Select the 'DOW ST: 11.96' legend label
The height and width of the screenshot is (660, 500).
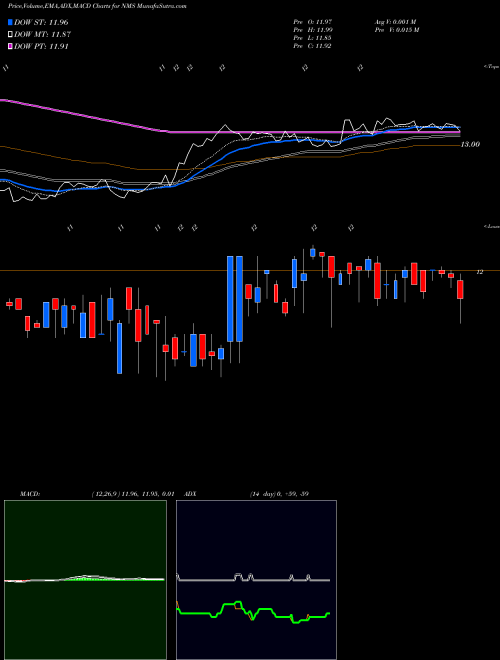coord(41,22)
